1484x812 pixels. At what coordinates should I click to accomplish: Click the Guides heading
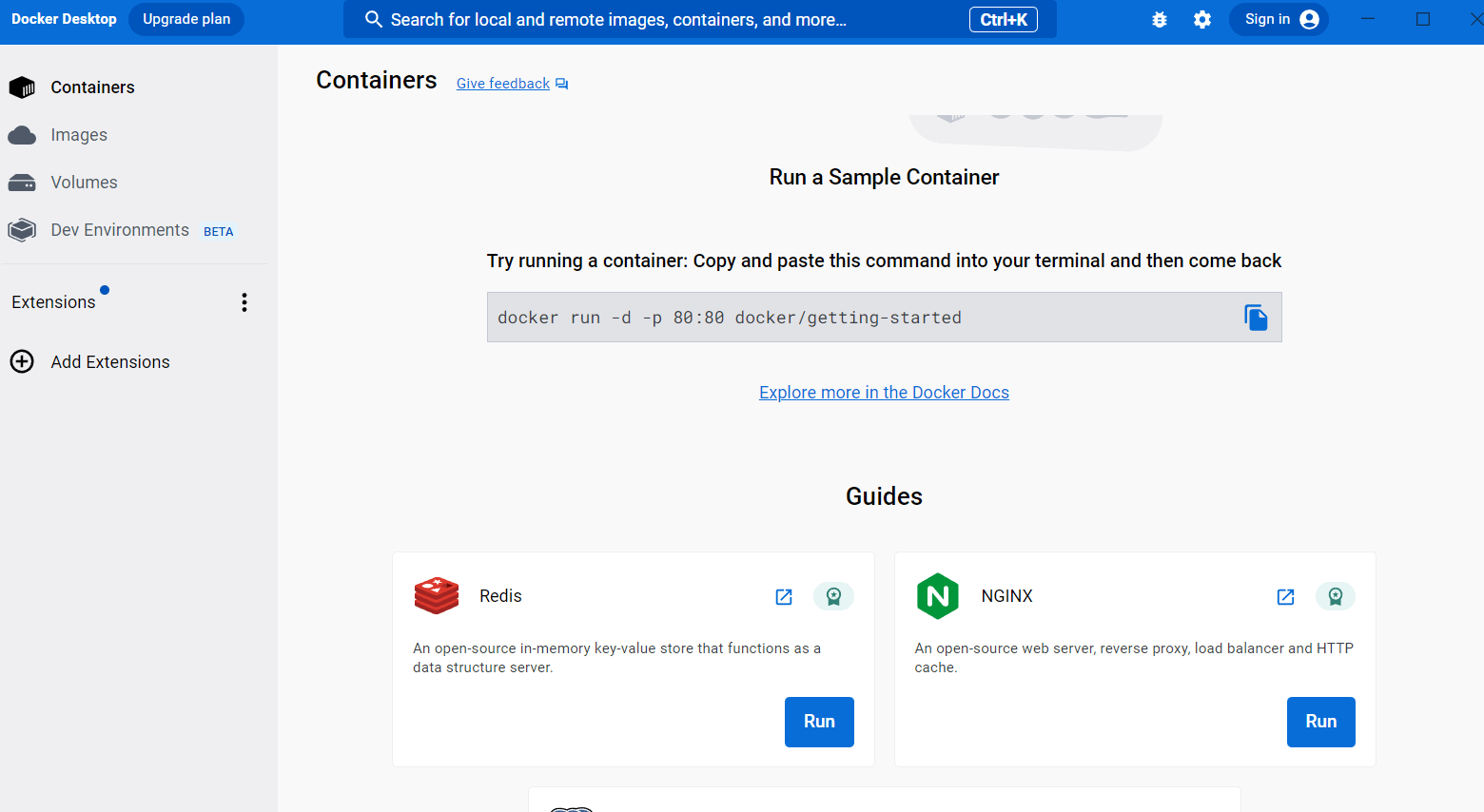point(884,496)
